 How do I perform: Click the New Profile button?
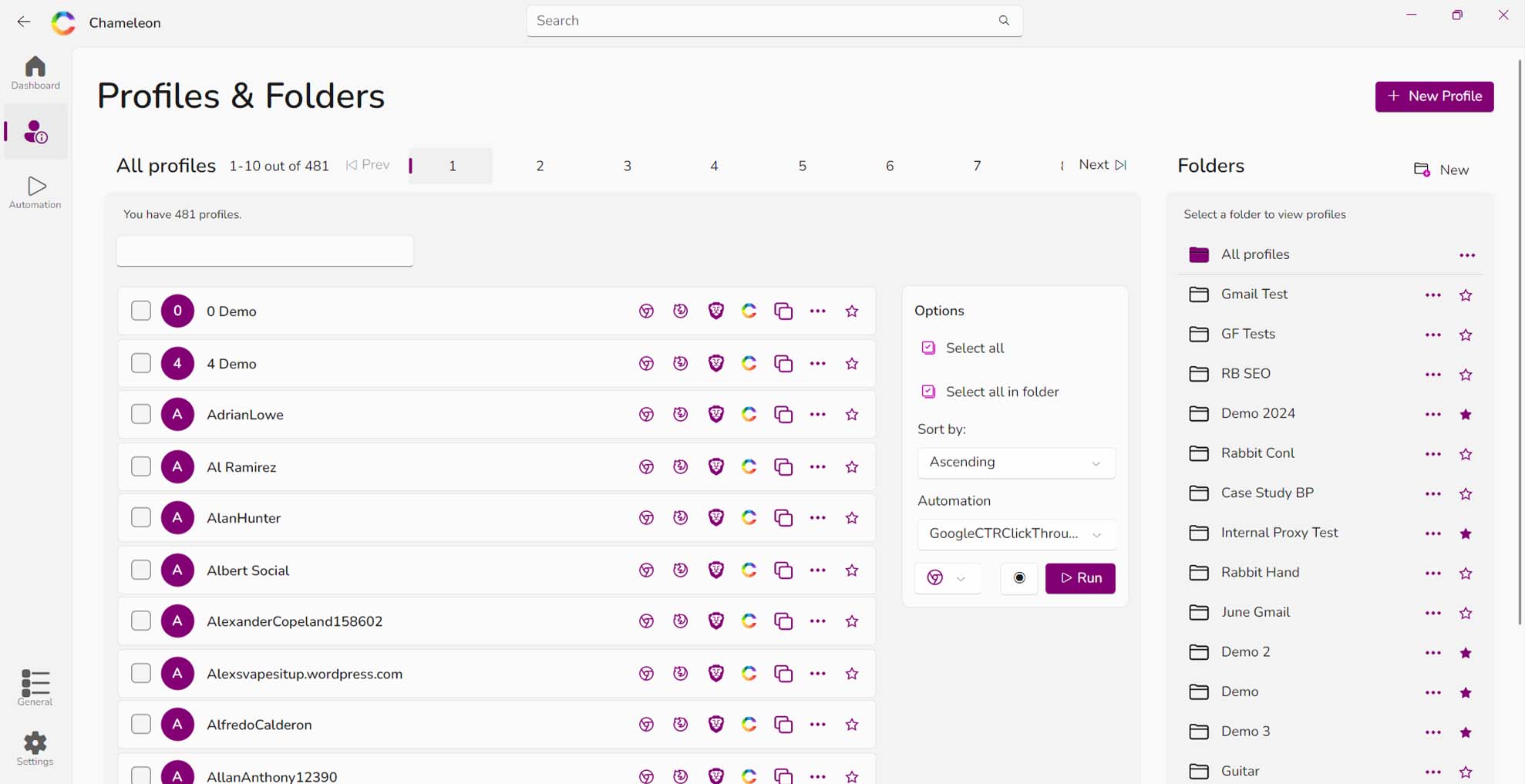(x=1434, y=96)
